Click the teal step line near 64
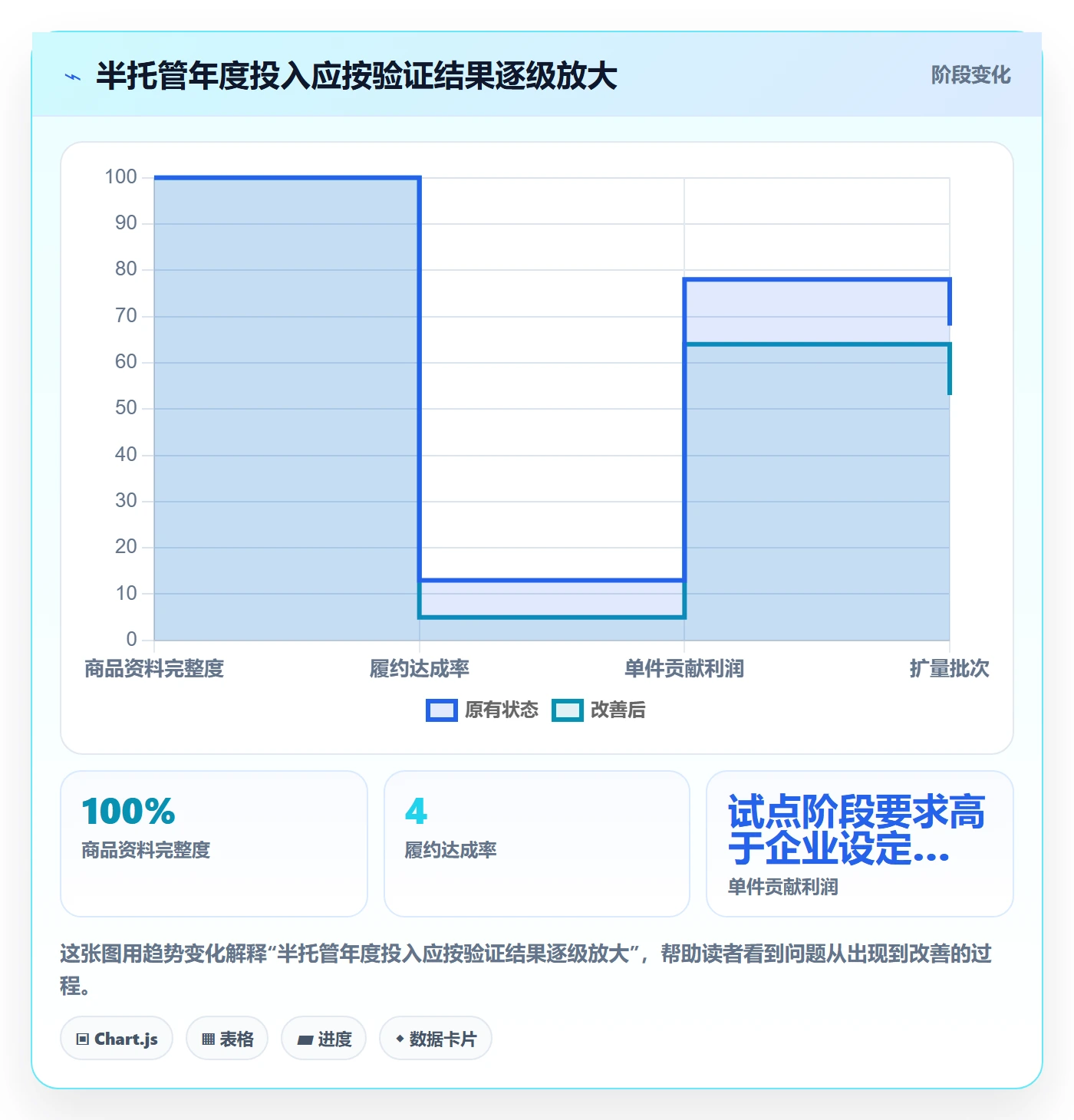1074x1120 pixels. click(817, 344)
